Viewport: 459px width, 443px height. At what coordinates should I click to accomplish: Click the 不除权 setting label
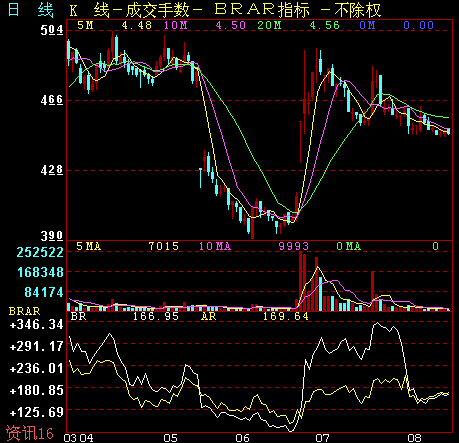click(x=358, y=9)
